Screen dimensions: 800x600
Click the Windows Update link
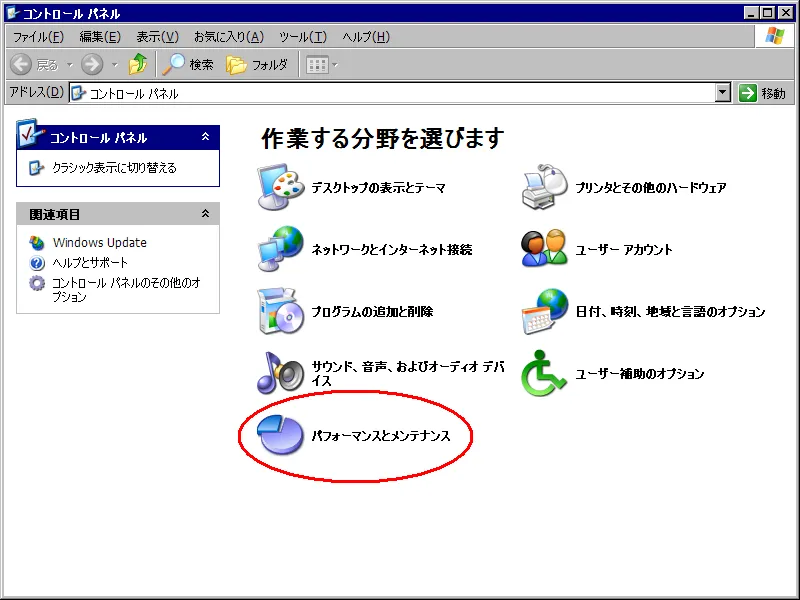click(99, 242)
